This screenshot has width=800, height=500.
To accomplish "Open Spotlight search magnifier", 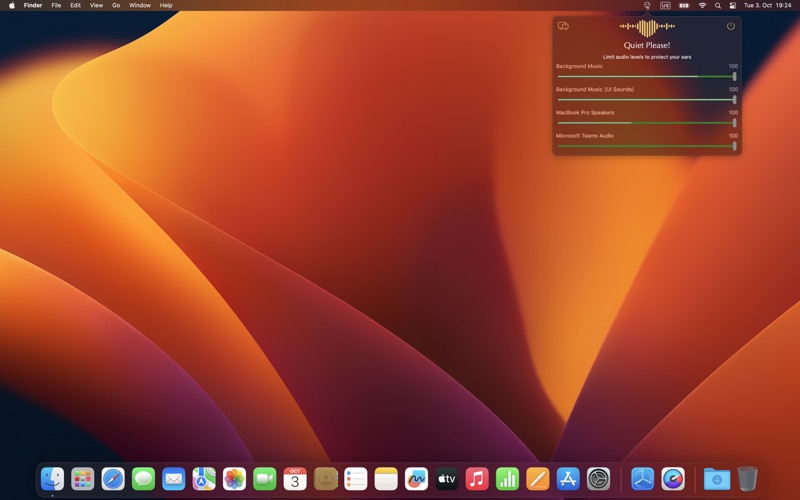I will tap(718, 5).
